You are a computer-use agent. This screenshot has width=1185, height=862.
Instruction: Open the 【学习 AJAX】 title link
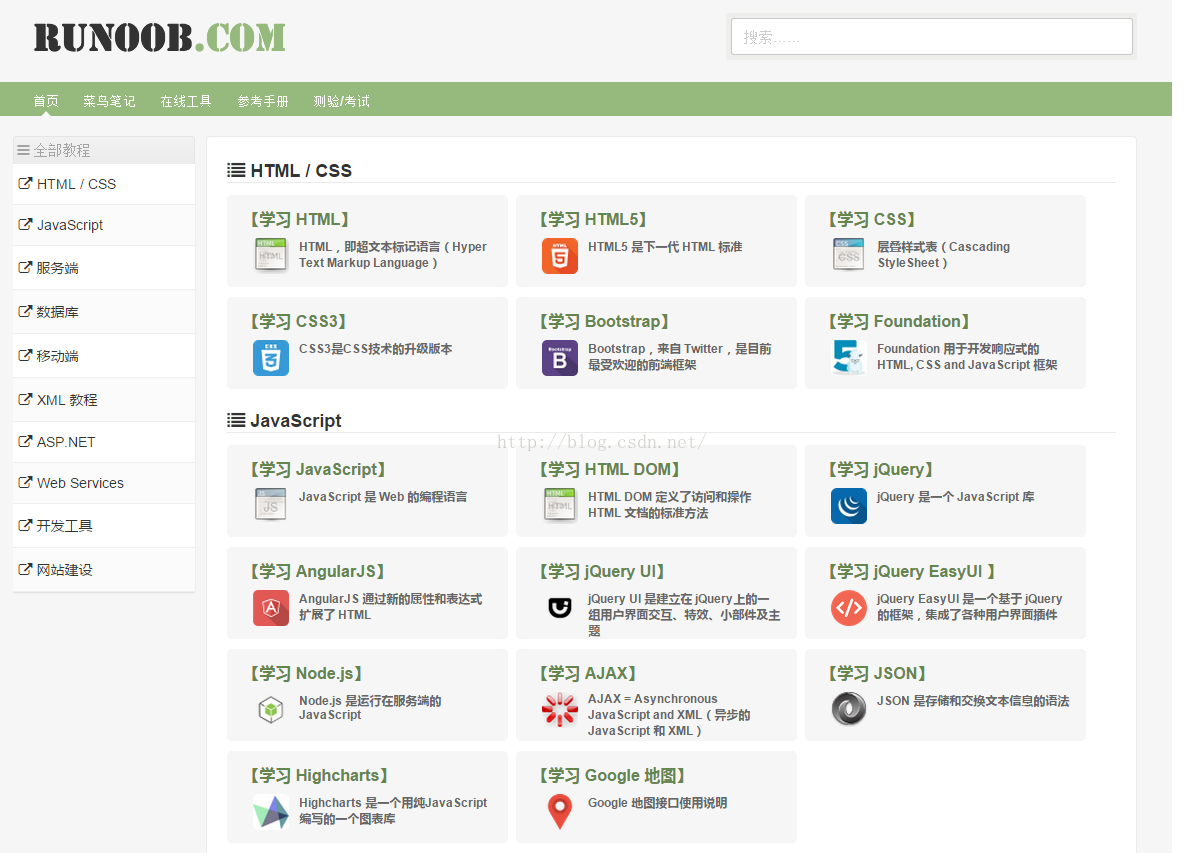595,681
